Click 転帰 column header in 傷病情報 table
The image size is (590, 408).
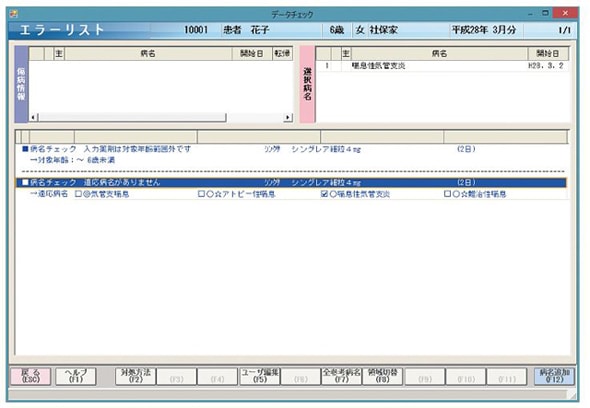click(x=282, y=53)
